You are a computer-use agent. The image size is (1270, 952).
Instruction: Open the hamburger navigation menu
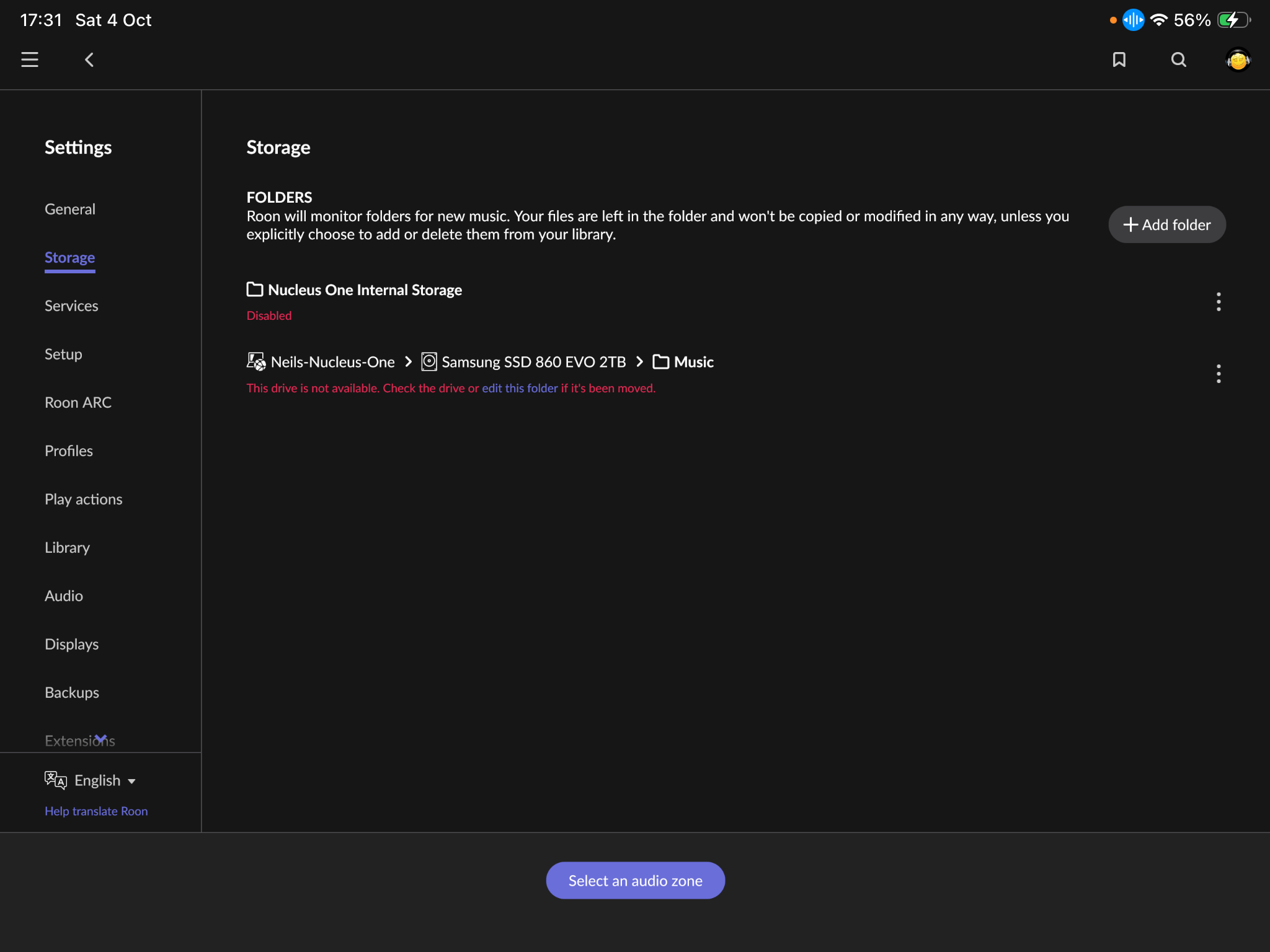(30, 59)
